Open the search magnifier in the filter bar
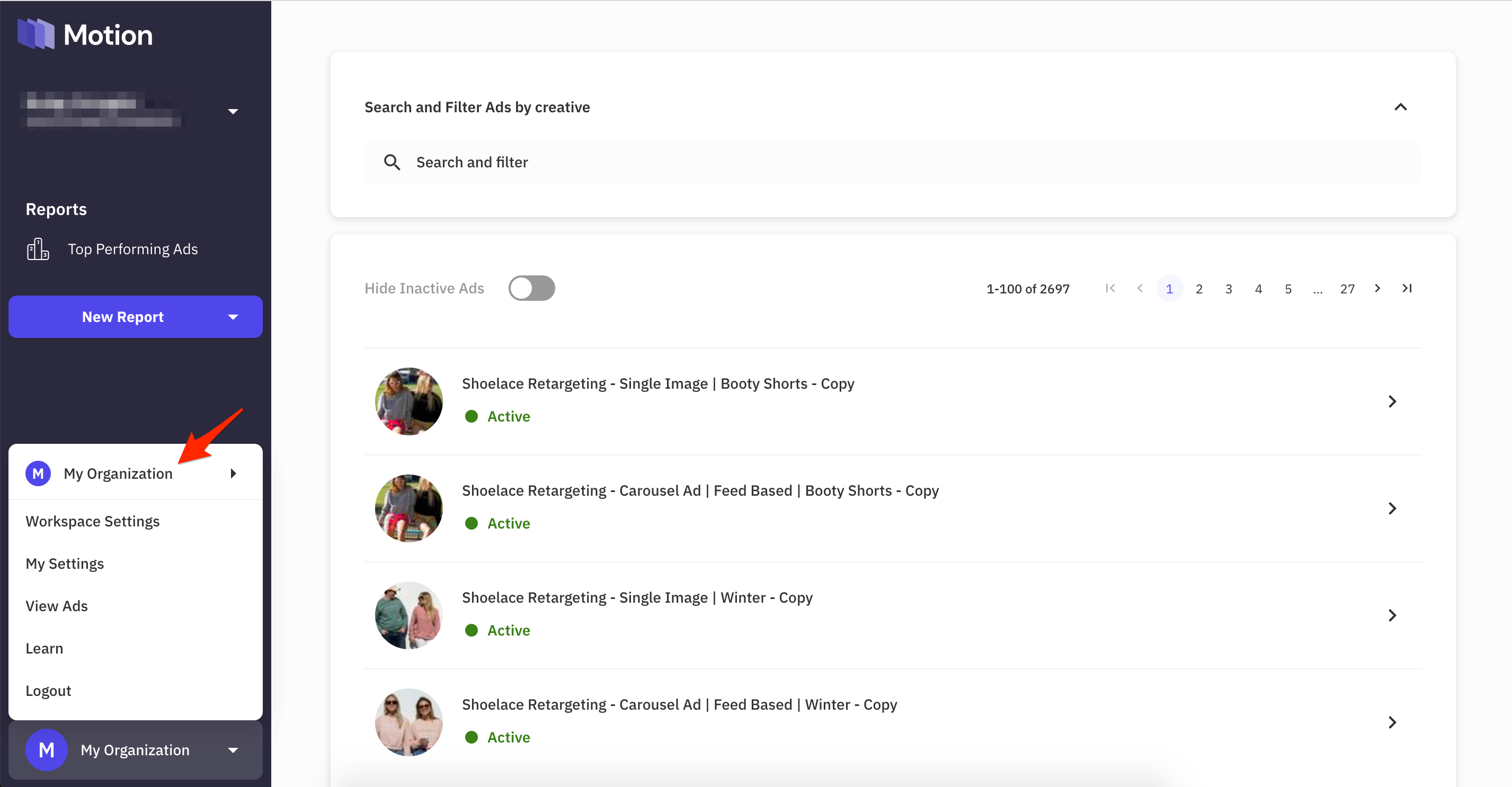 pyautogui.click(x=392, y=162)
